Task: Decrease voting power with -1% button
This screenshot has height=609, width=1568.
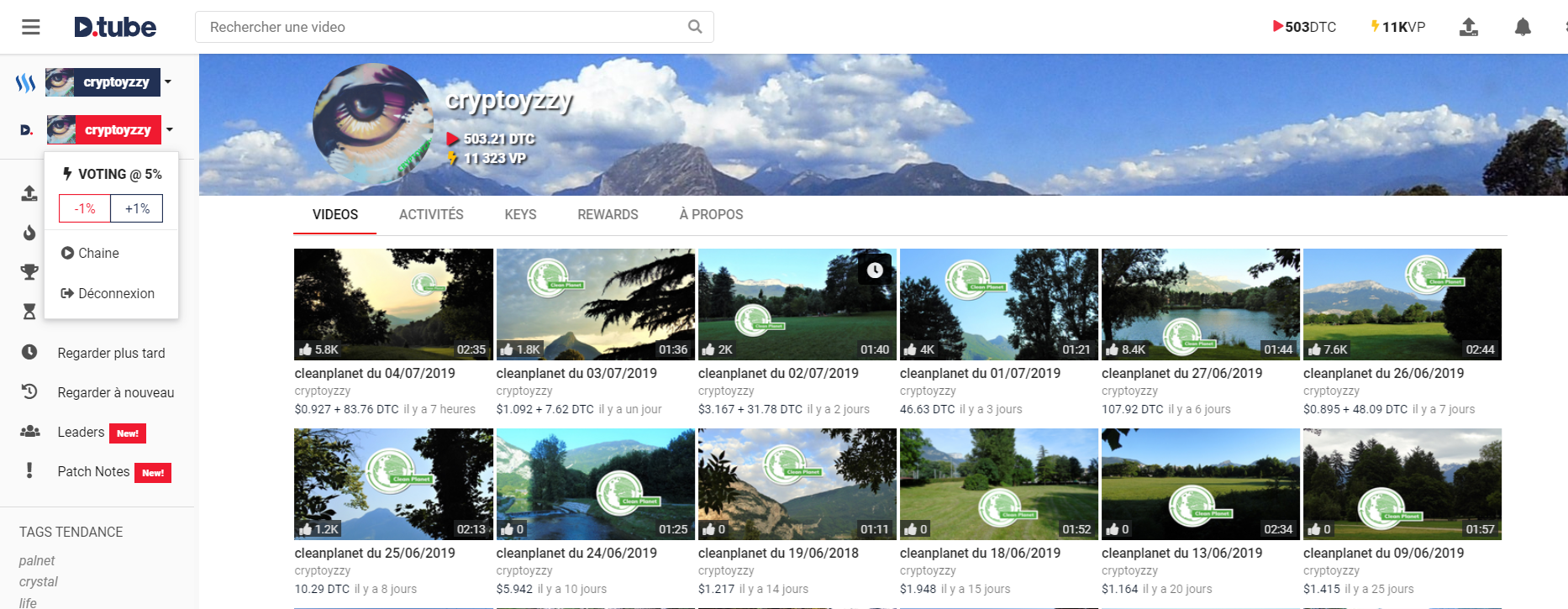Action: click(85, 208)
